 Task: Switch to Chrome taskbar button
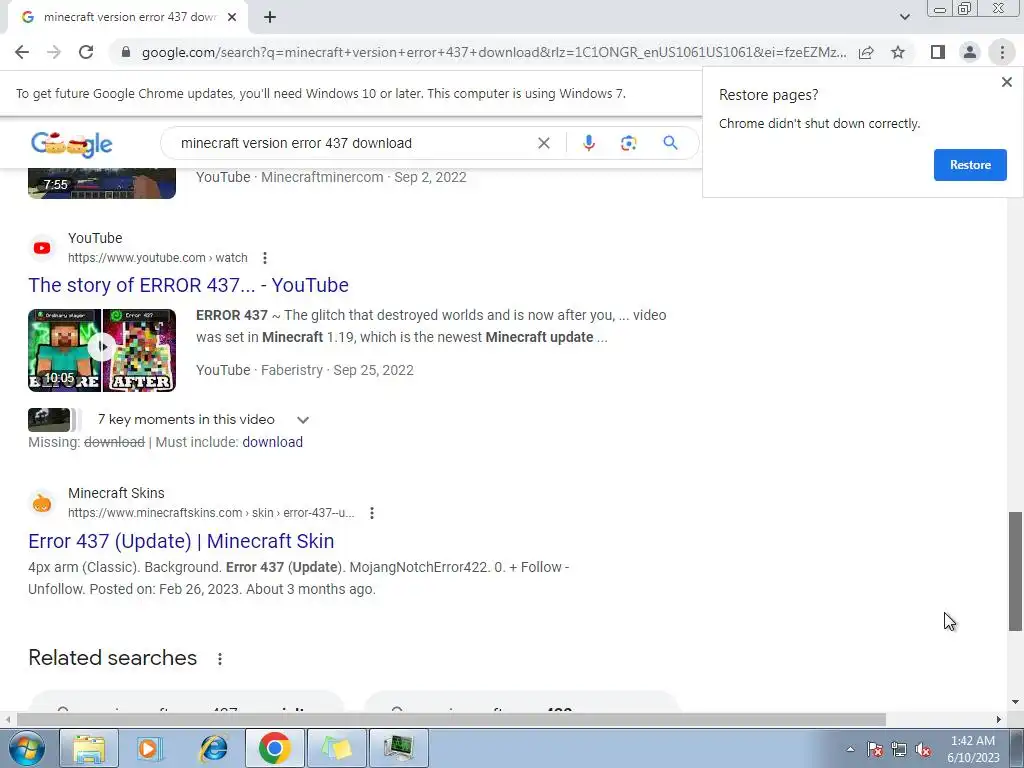[275, 748]
